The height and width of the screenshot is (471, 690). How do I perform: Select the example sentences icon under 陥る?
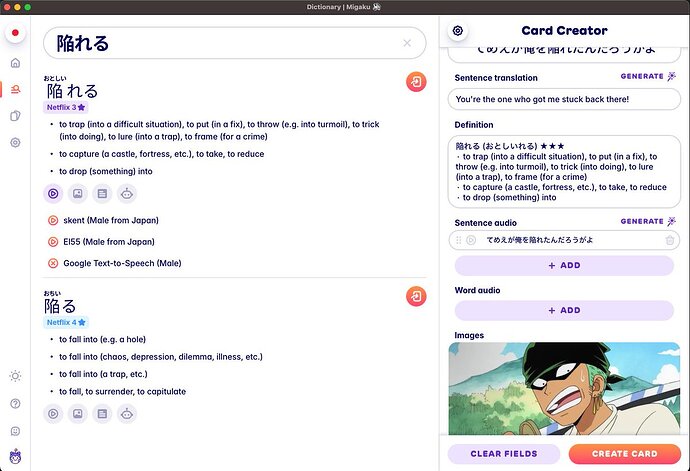coord(102,414)
